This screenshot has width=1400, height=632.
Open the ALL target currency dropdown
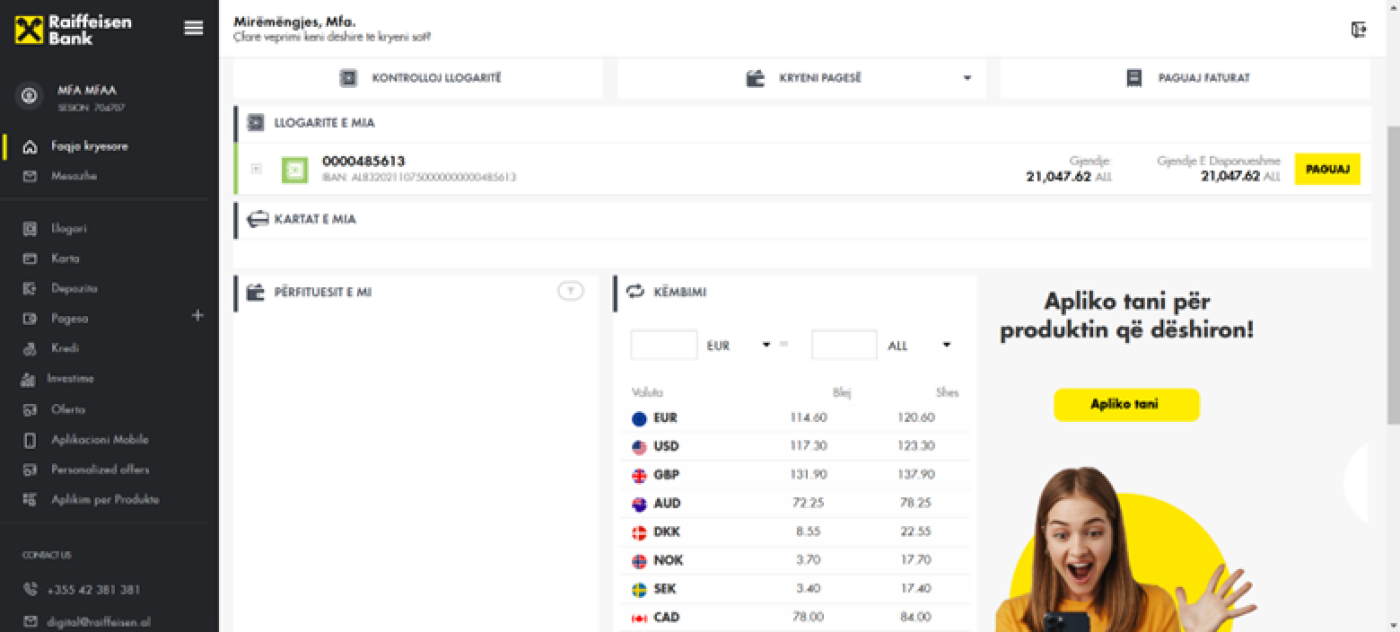pos(946,345)
